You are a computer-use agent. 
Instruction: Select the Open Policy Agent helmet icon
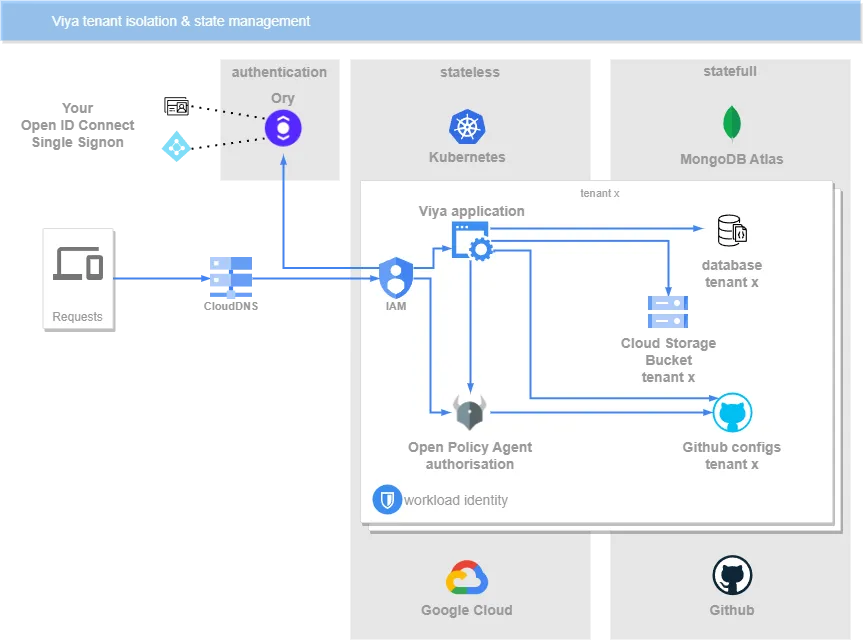click(x=470, y=411)
